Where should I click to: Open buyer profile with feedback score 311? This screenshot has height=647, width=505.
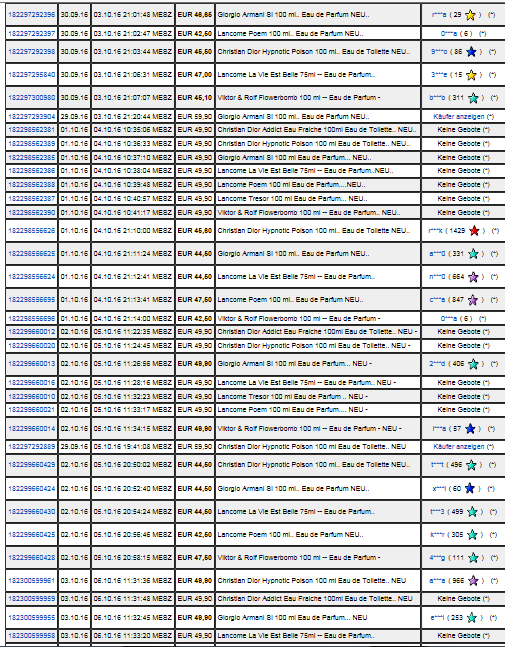tap(437, 98)
